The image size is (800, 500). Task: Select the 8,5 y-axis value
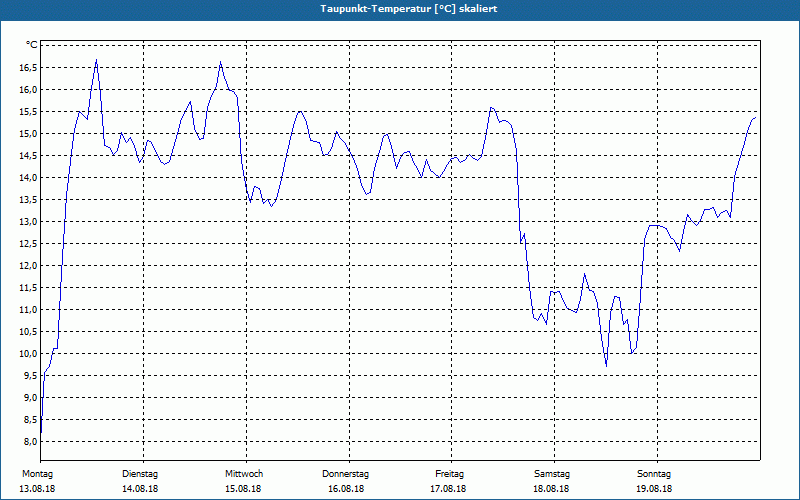tap(30, 419)
